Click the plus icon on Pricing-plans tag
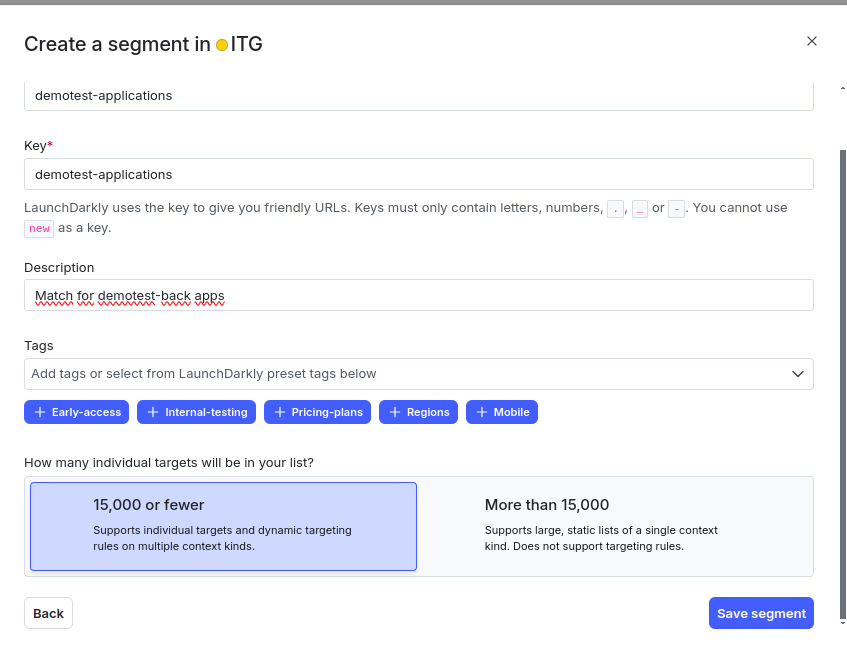This screenshot has width=847, height=646. tap(280, 412)
